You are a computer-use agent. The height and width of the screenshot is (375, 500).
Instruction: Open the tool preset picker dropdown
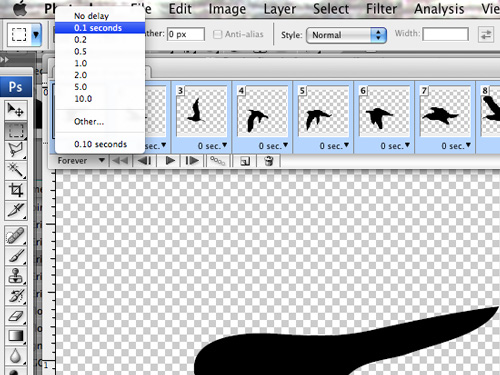tap(36, 34)
